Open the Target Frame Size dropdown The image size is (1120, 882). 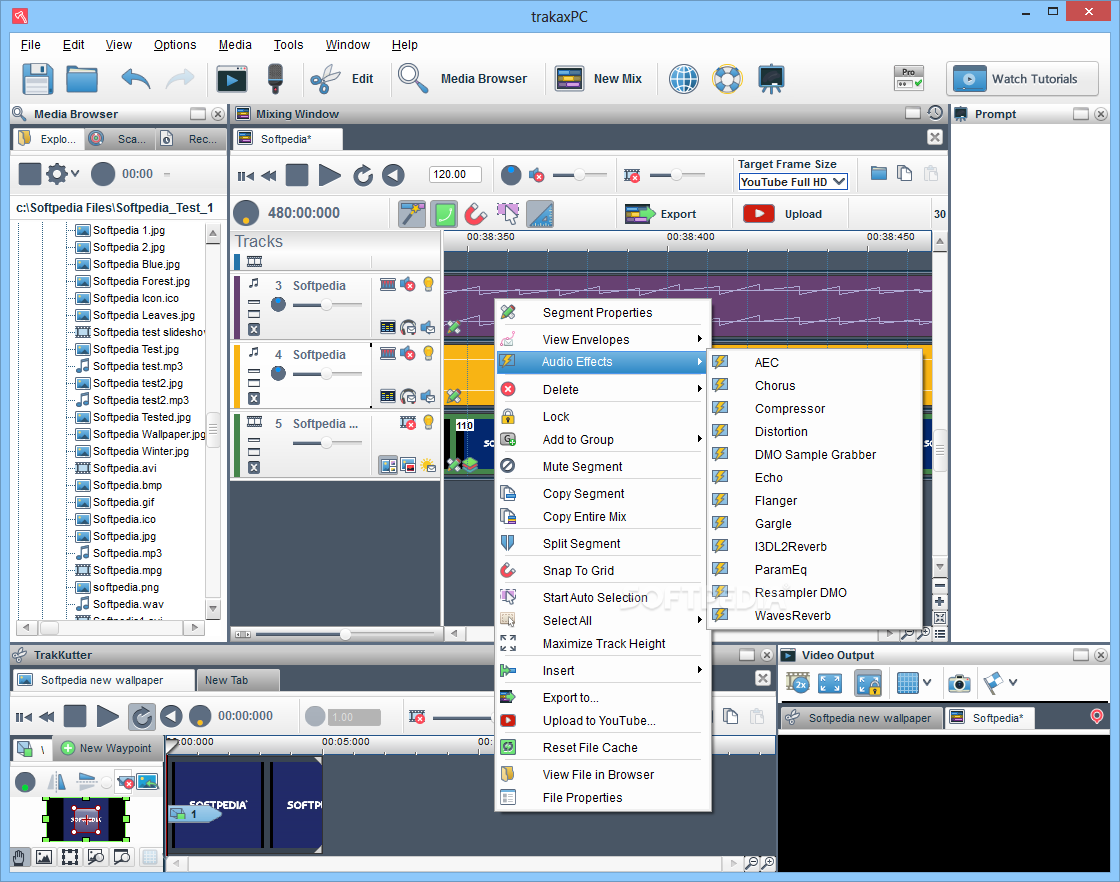[793, 182]
